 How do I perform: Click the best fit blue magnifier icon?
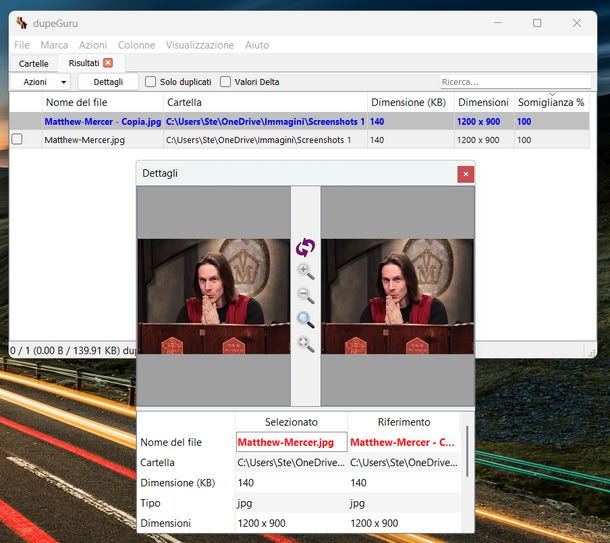click(305, 320)
